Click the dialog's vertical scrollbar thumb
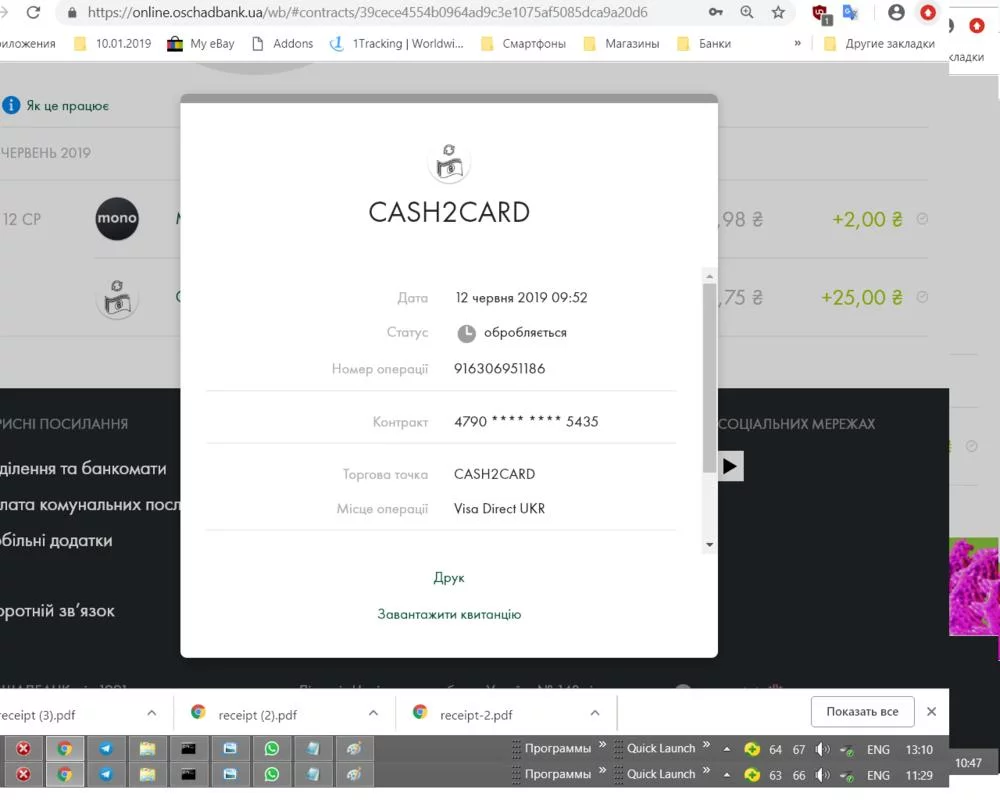The height and width of the screenshot is (800, 1000). [x=709, y=378]
